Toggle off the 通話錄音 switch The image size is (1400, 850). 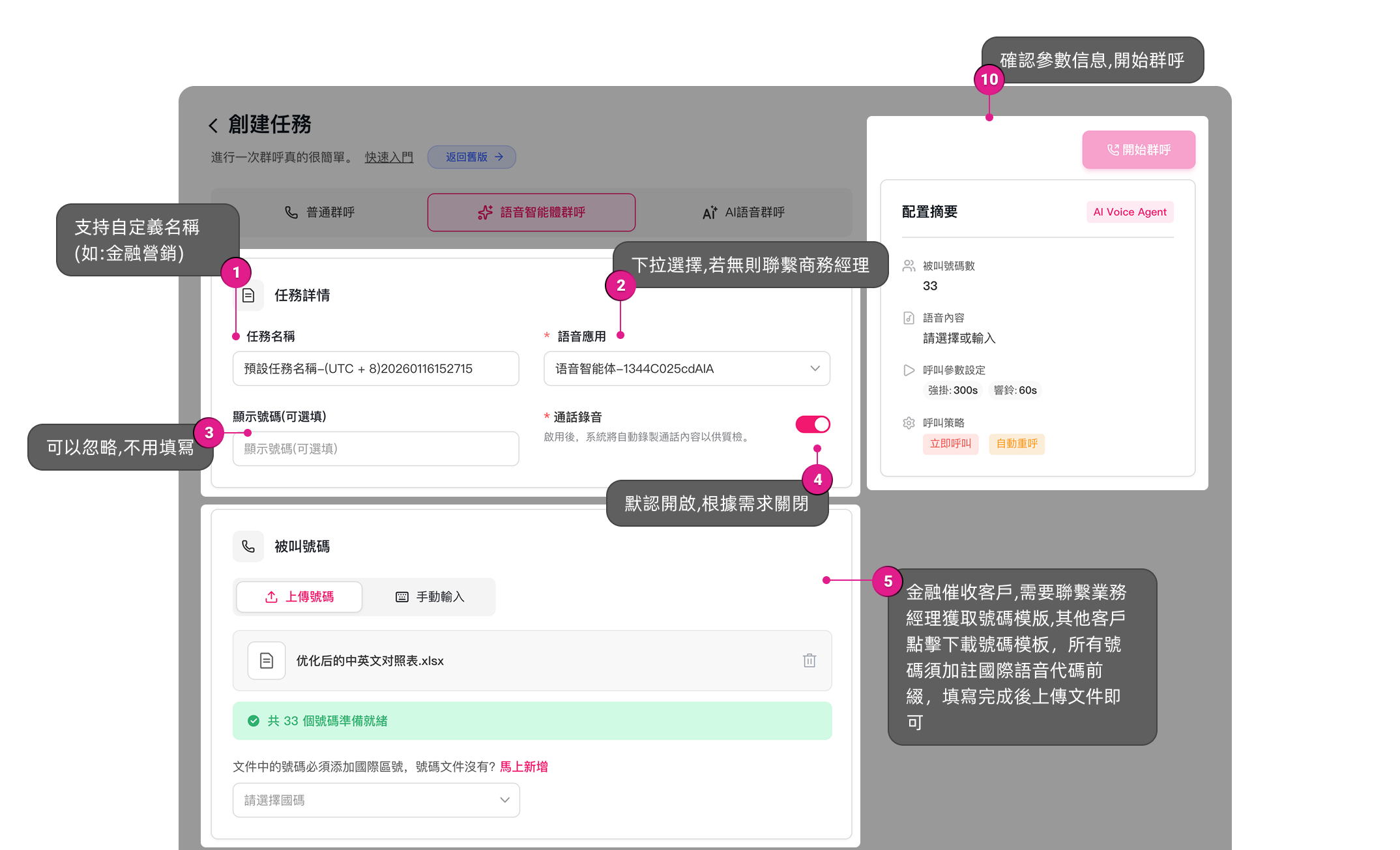[x=812, y=424]
